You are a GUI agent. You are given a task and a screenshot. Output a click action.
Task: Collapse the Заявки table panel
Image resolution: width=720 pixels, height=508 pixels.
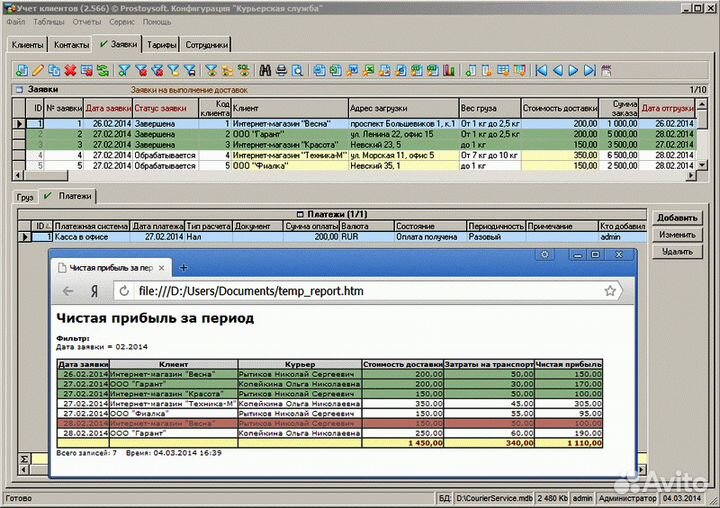coord(18,89)
